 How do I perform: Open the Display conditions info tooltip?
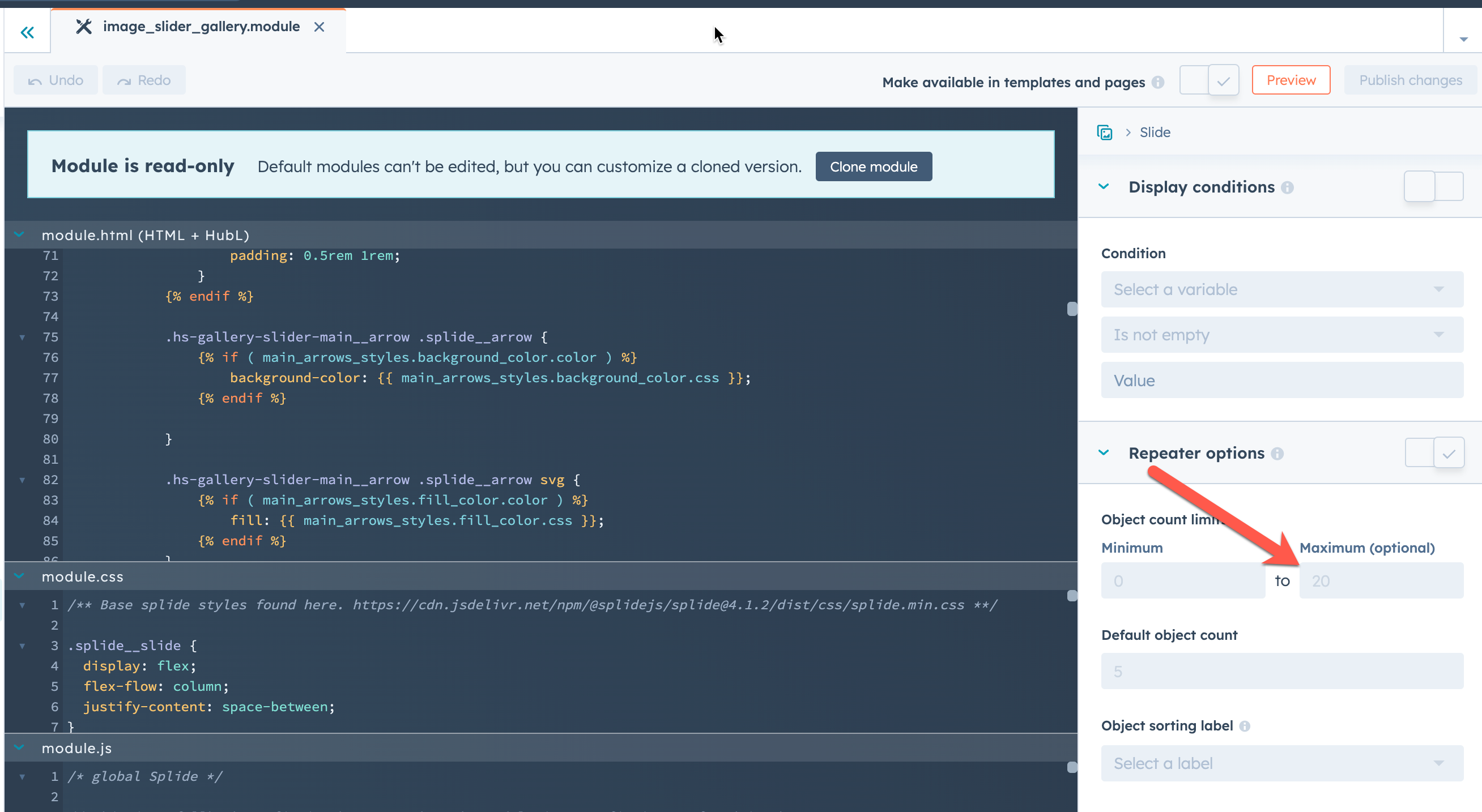click(1288, 187)
